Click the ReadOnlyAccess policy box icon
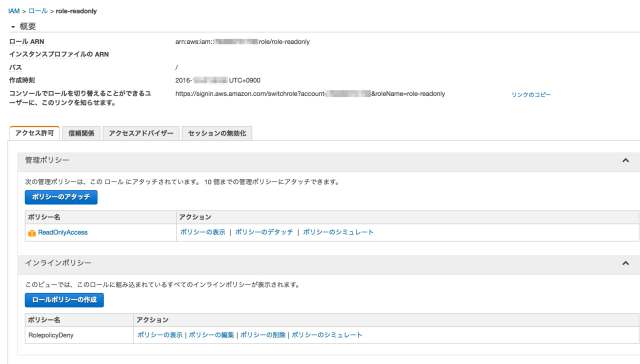Image resolution: width=640 pixels, height=364 pixels. [x=32, y=233]
